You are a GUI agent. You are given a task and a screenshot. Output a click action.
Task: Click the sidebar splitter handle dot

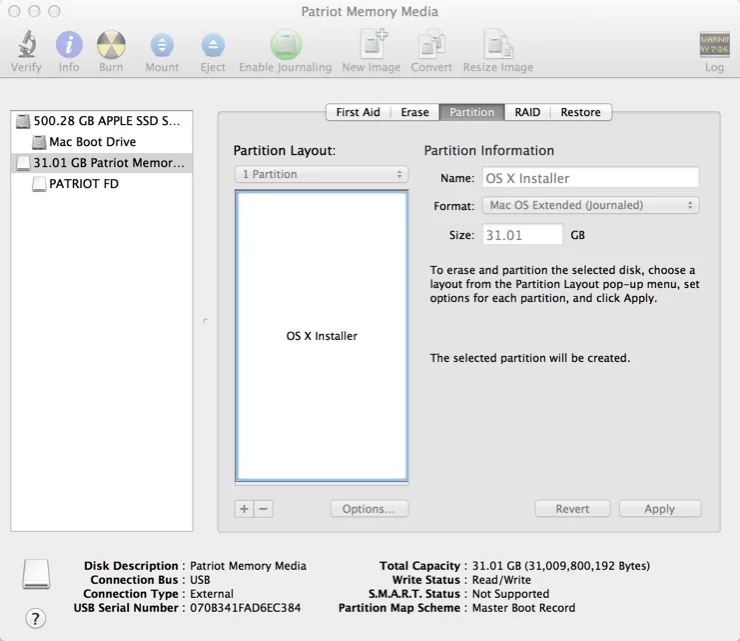pos(205,321)
